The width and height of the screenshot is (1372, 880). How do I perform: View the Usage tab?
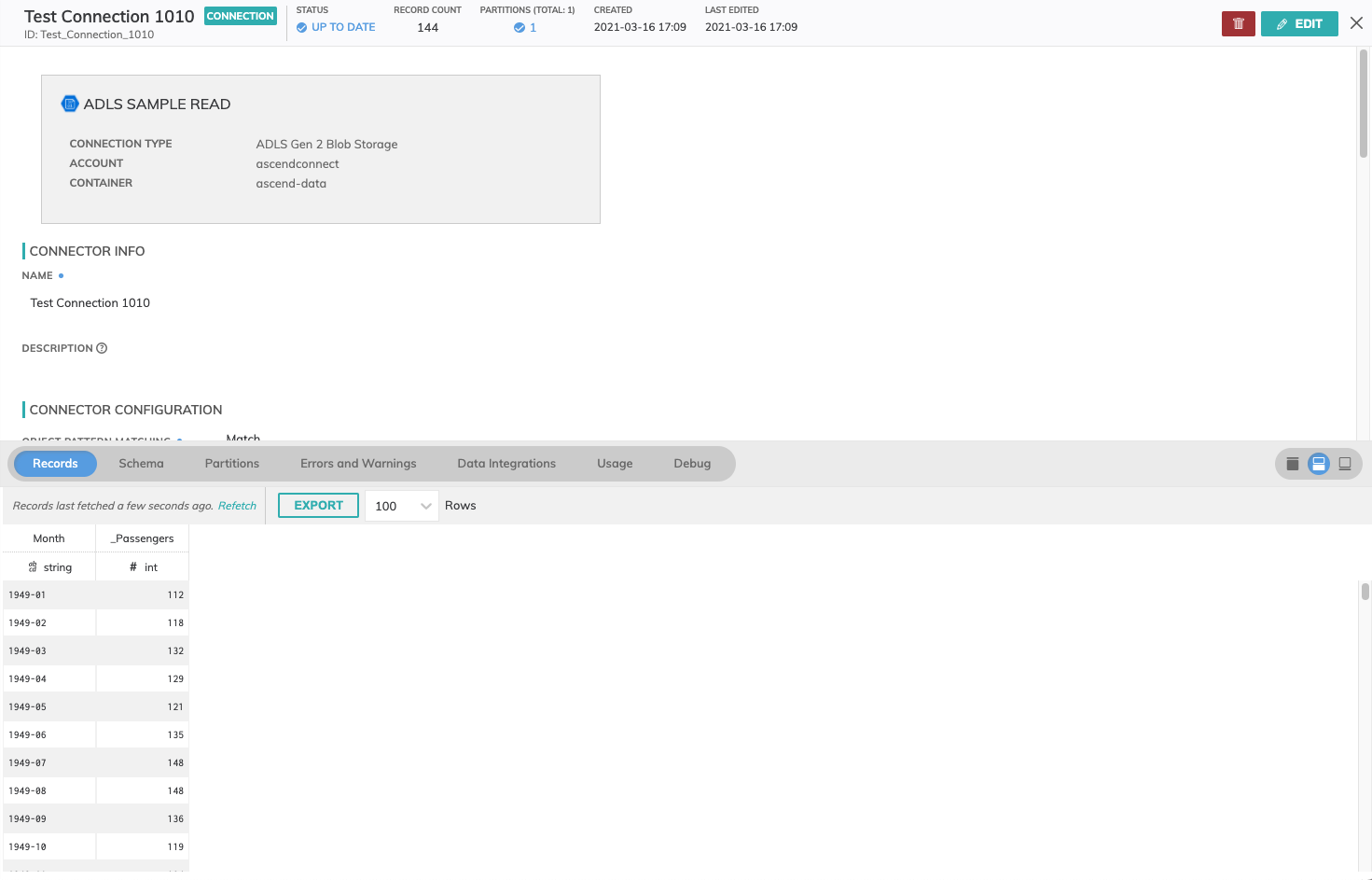pos(615,464)
